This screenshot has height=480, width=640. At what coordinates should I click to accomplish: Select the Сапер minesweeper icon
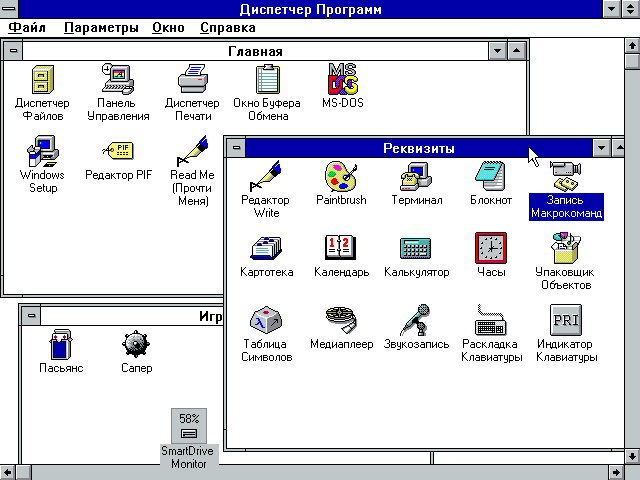[137, 345]
